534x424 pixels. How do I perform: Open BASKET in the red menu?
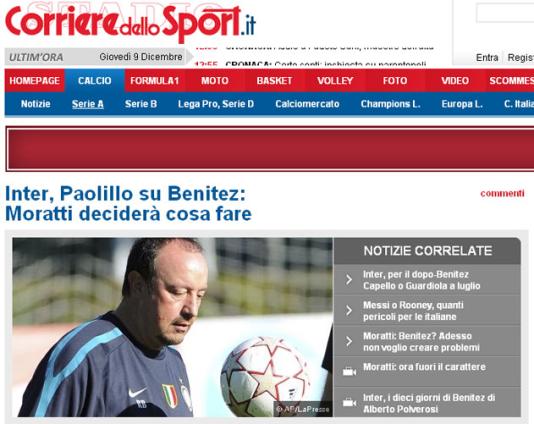(274, 81)
